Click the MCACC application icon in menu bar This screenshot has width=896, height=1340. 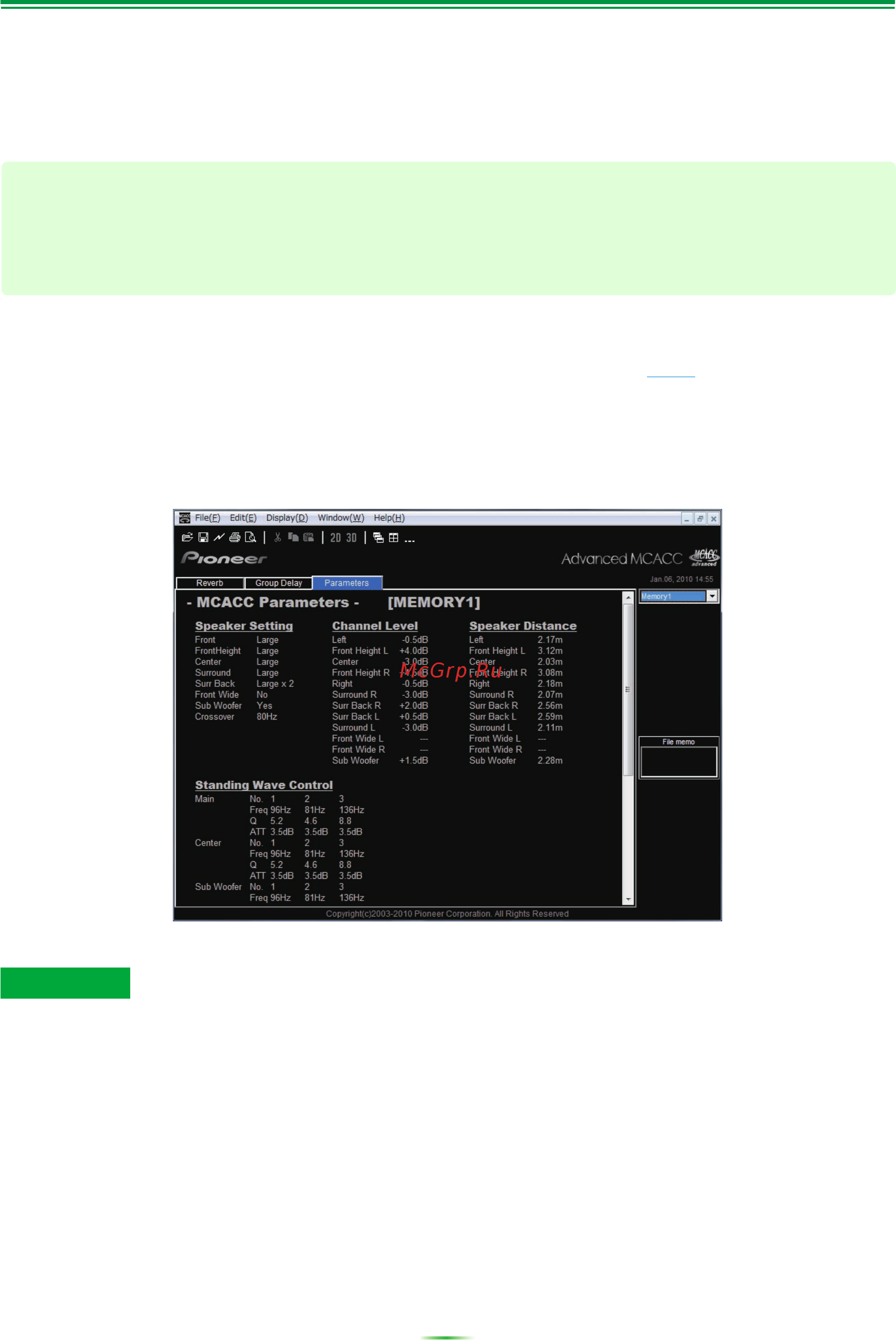[185, 518]
